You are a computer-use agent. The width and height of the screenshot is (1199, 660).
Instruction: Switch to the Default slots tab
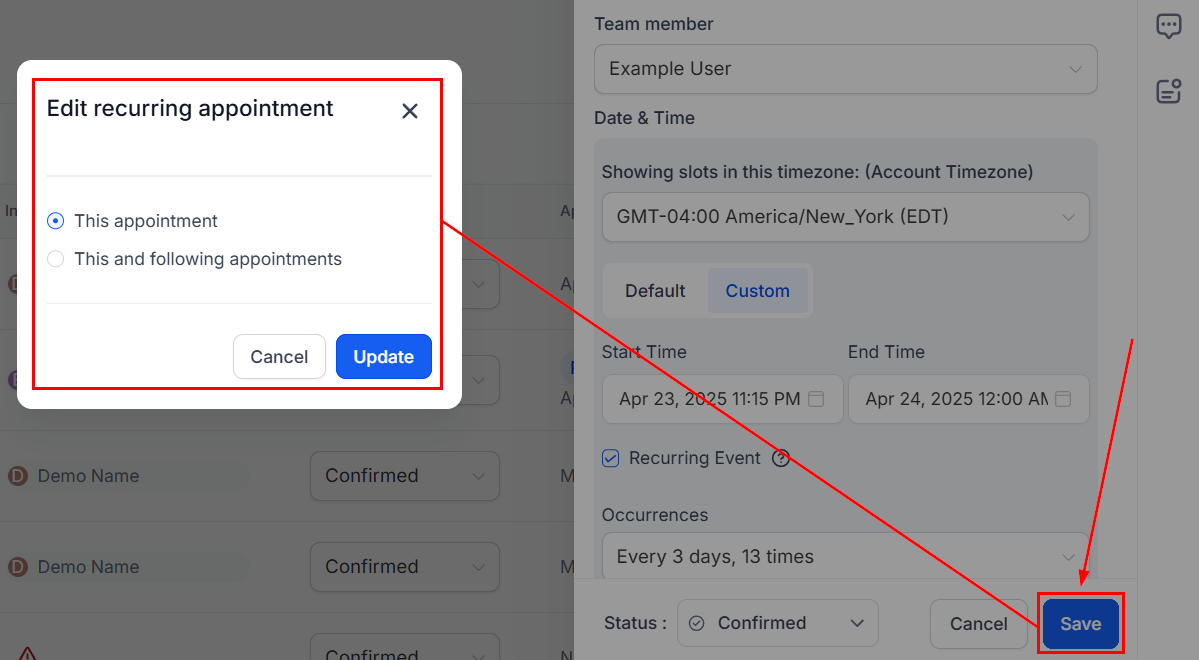point(655,291)
